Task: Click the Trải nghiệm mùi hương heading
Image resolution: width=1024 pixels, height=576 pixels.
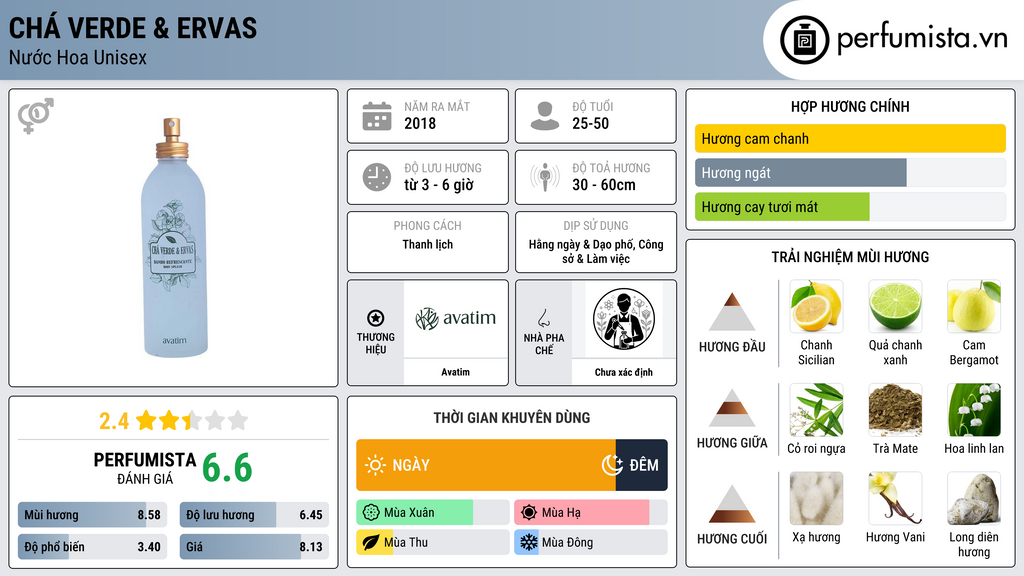Action: [850, 257]
